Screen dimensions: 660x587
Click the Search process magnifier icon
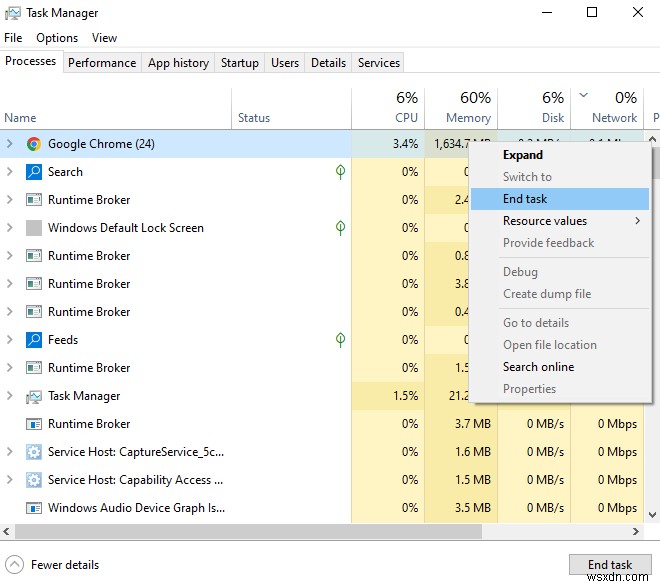click(34, 172)
